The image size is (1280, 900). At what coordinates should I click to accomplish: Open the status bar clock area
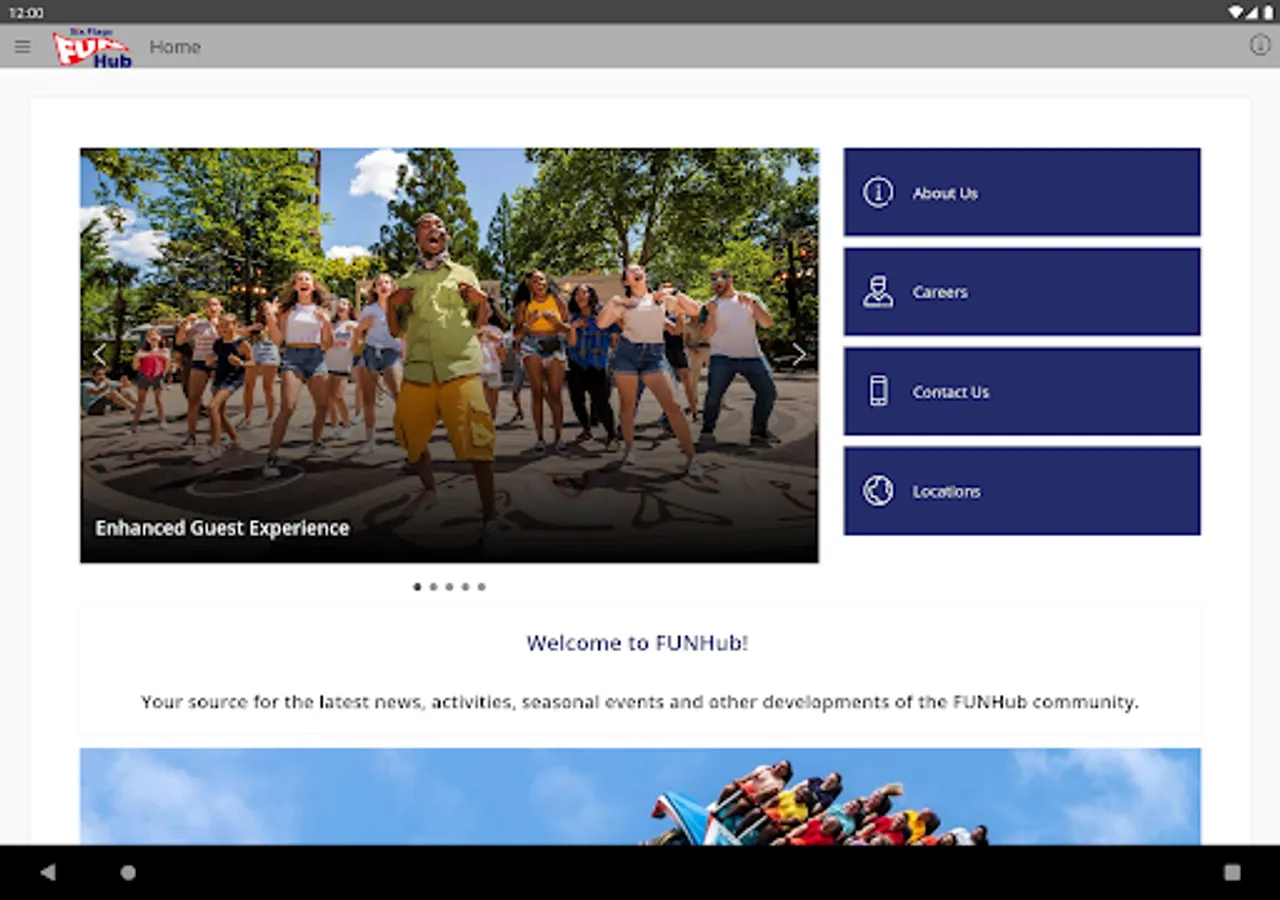click(x=24, y=11)
